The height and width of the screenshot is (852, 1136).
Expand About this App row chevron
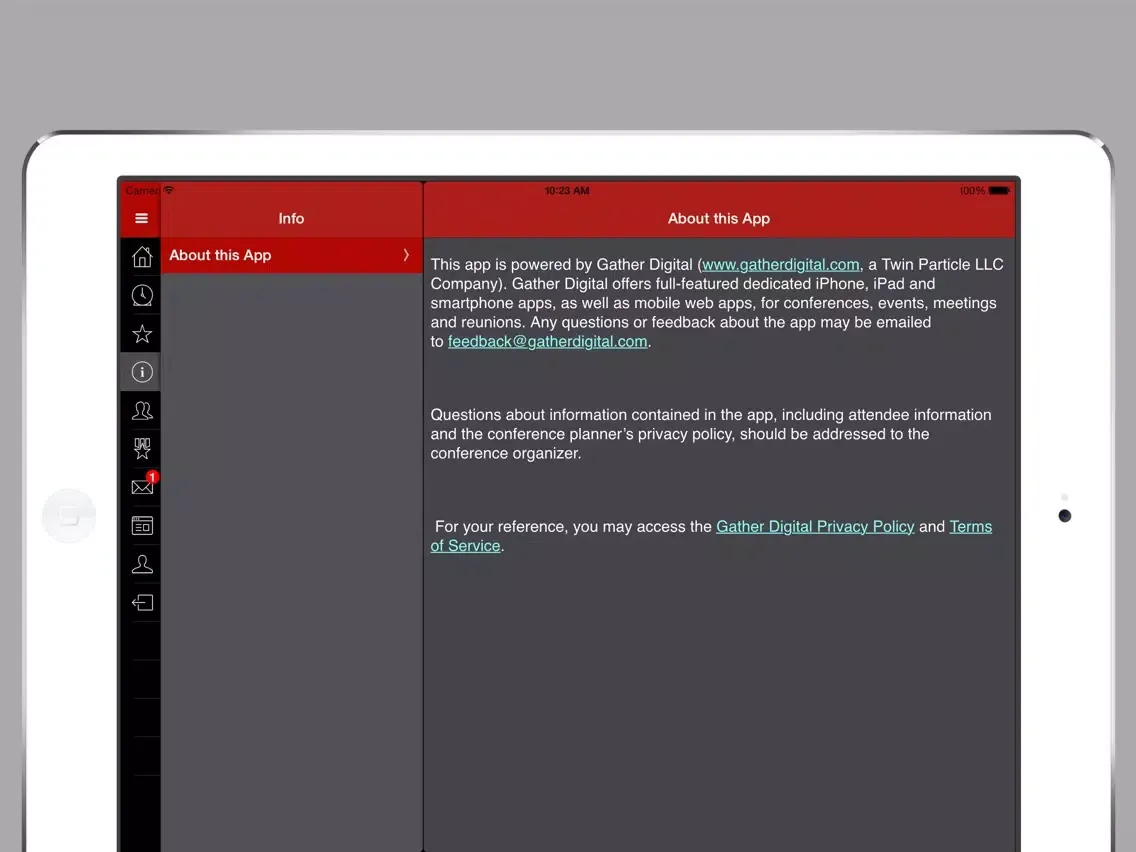[406, 255]
